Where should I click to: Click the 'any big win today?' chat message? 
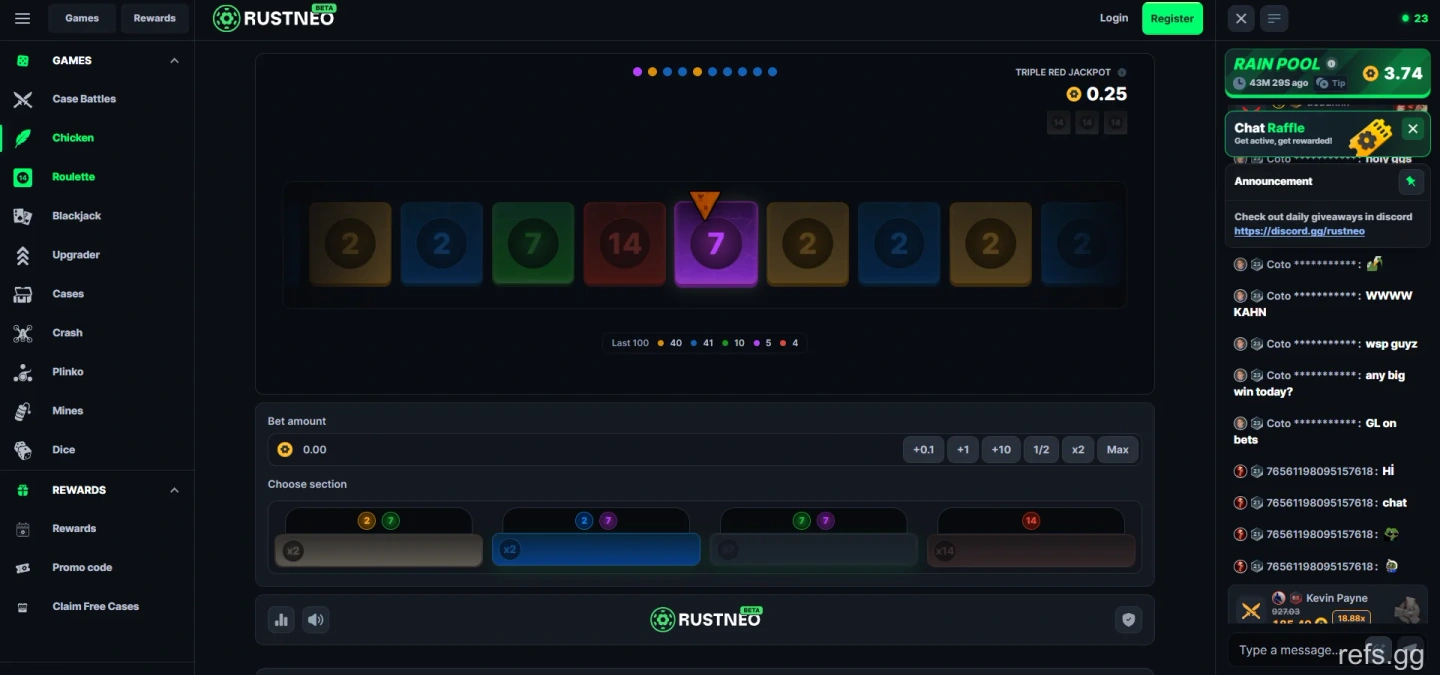tap(1319, 384)
